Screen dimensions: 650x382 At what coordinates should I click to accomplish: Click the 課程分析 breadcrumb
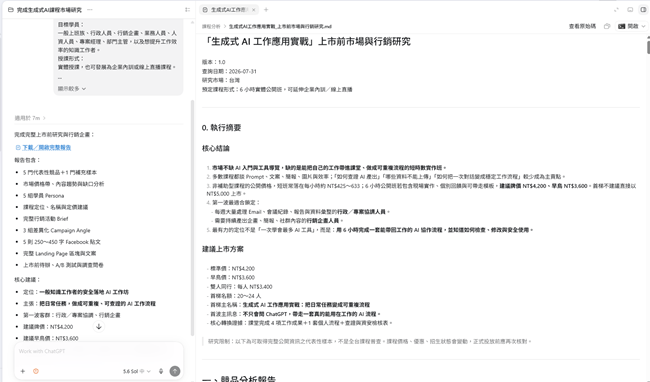[x=211, y=27]
